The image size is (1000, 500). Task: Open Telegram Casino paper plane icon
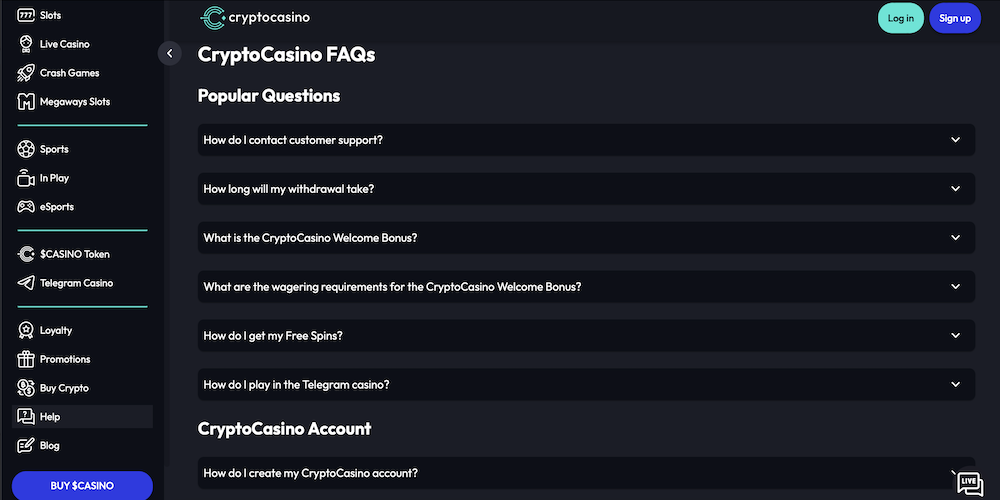pos(26,283)
